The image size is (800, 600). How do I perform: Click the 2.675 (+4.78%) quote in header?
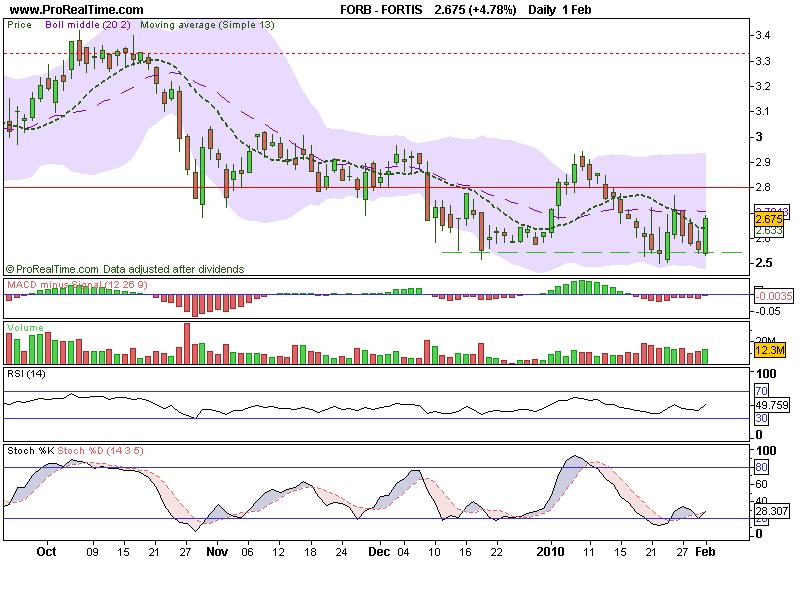[475, 10]
